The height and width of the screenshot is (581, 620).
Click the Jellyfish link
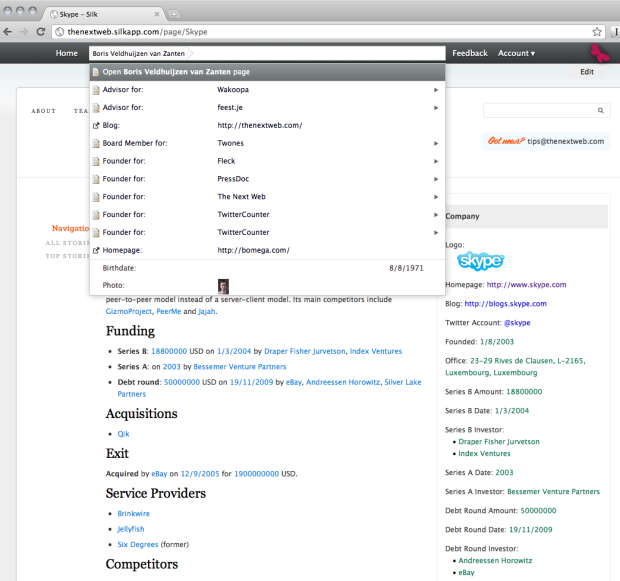[131, 529]
